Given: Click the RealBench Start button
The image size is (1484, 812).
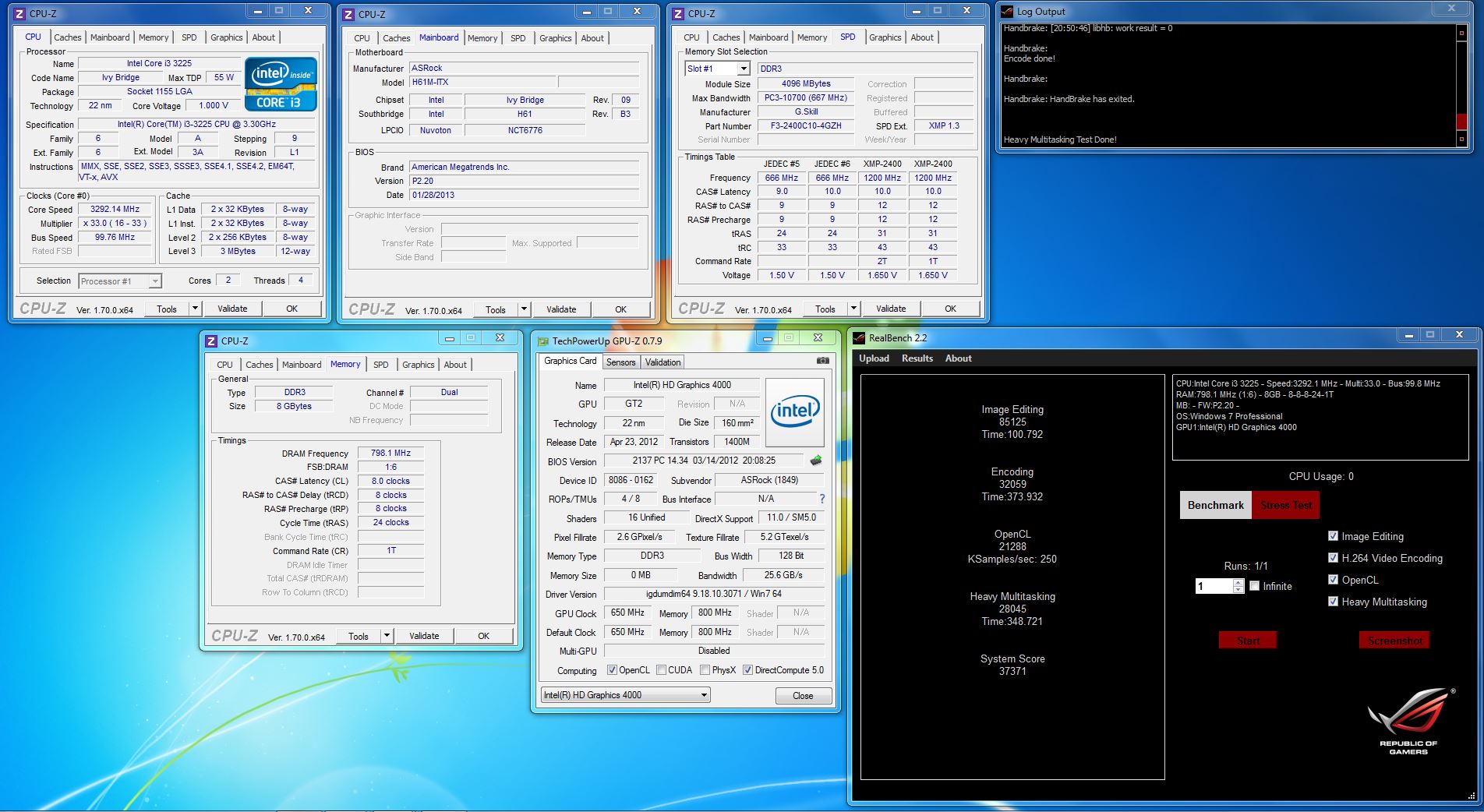Looking at the screenshot, I should (x=1248, y=641).
